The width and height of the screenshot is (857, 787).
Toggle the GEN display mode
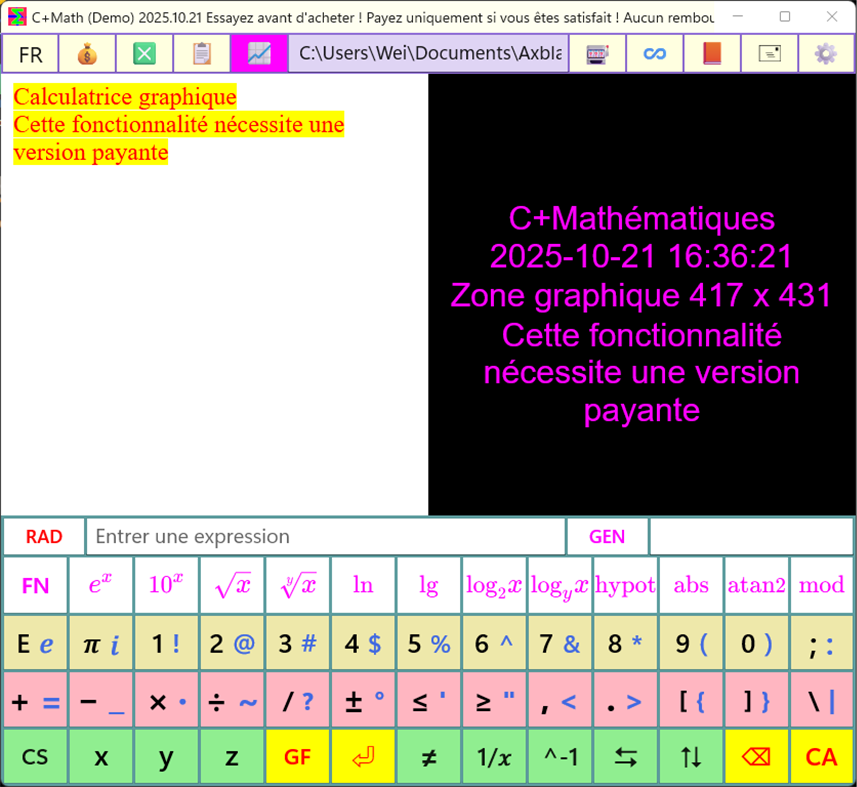pyautogui.click(x=607, y=536)
